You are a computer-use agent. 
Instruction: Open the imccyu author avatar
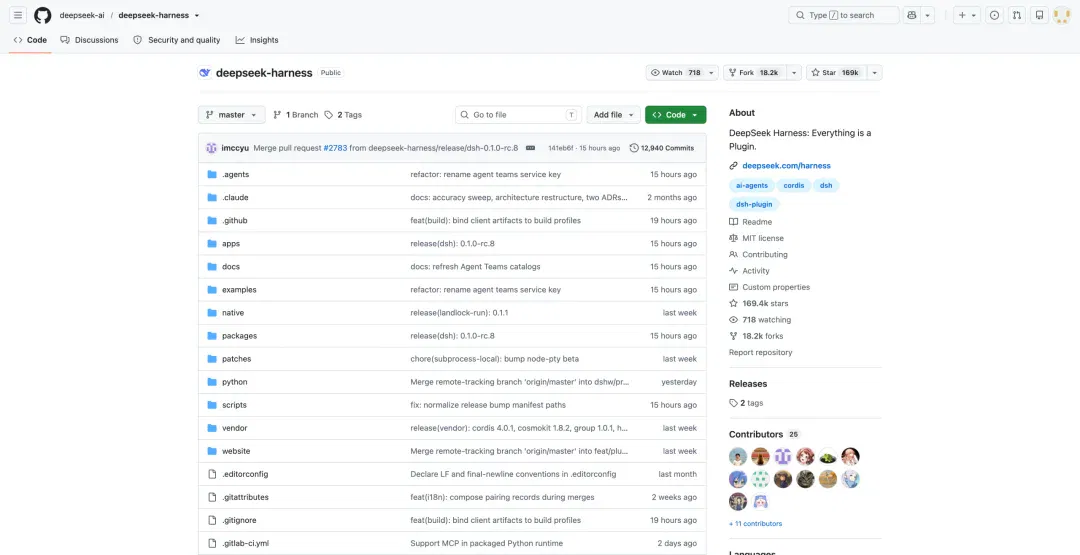click(211, 148)
